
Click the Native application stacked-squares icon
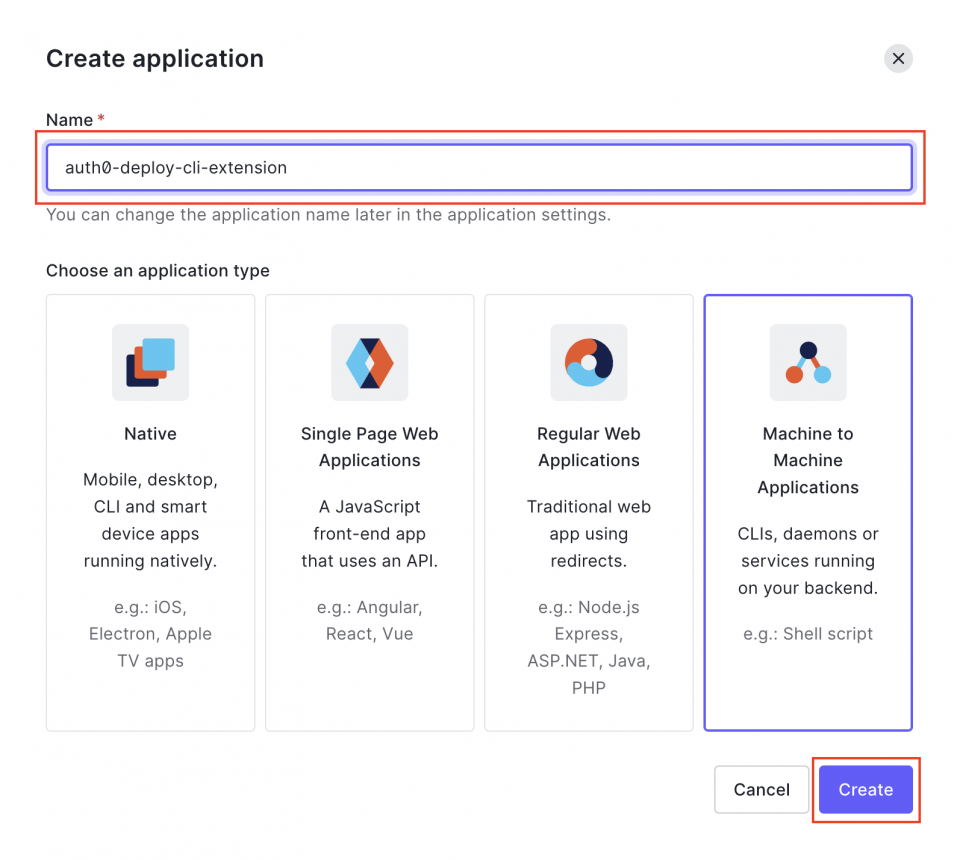(149, 363)
